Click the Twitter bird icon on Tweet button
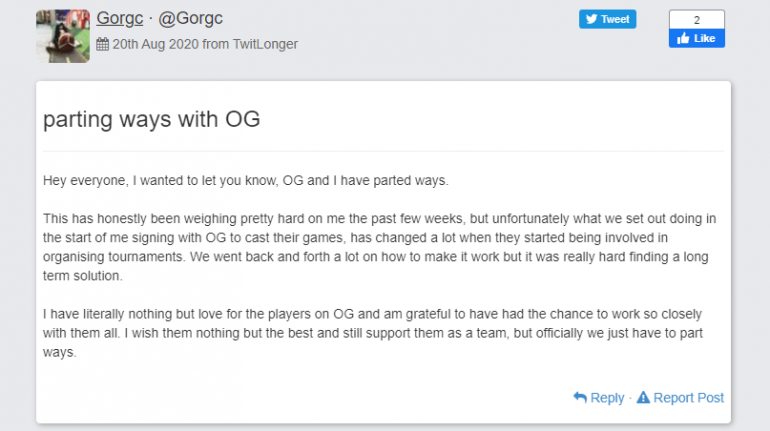 pos(591,19)
